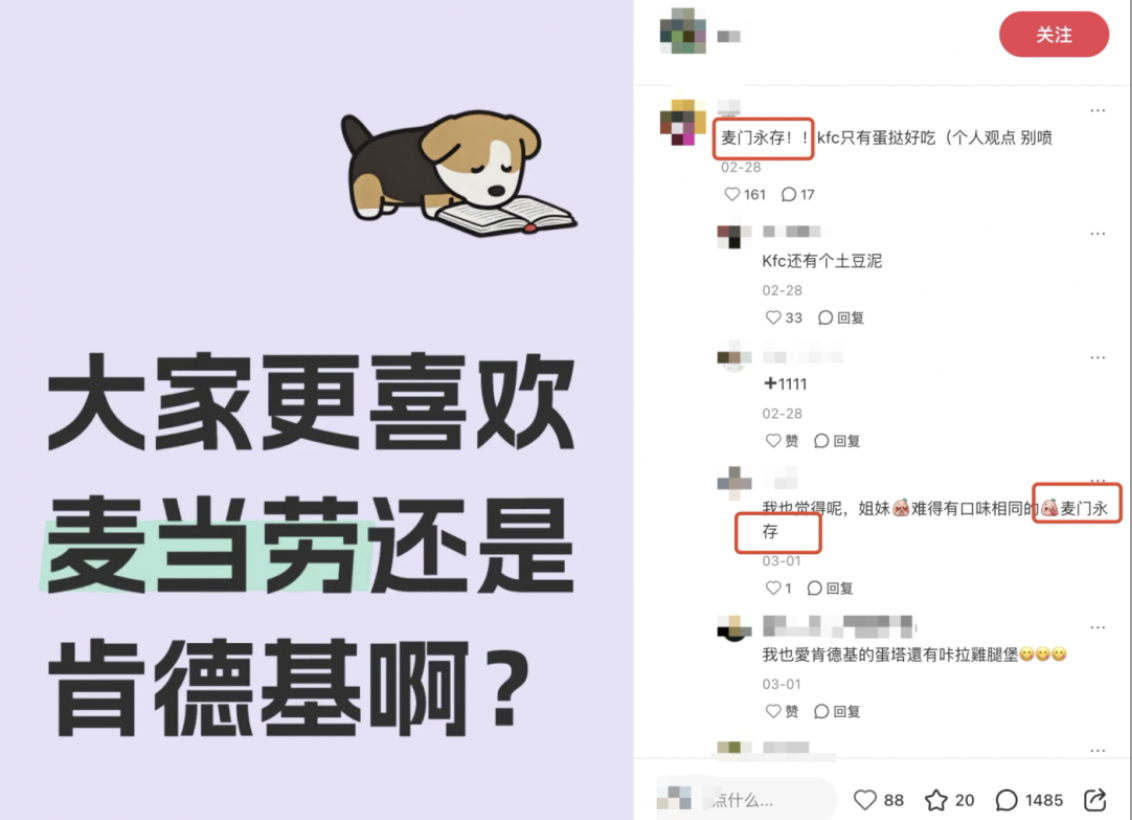The height and width of the screenshot is (820, 1132).
Task: Click the red 关注 follow button
Action: (1053, 34)
